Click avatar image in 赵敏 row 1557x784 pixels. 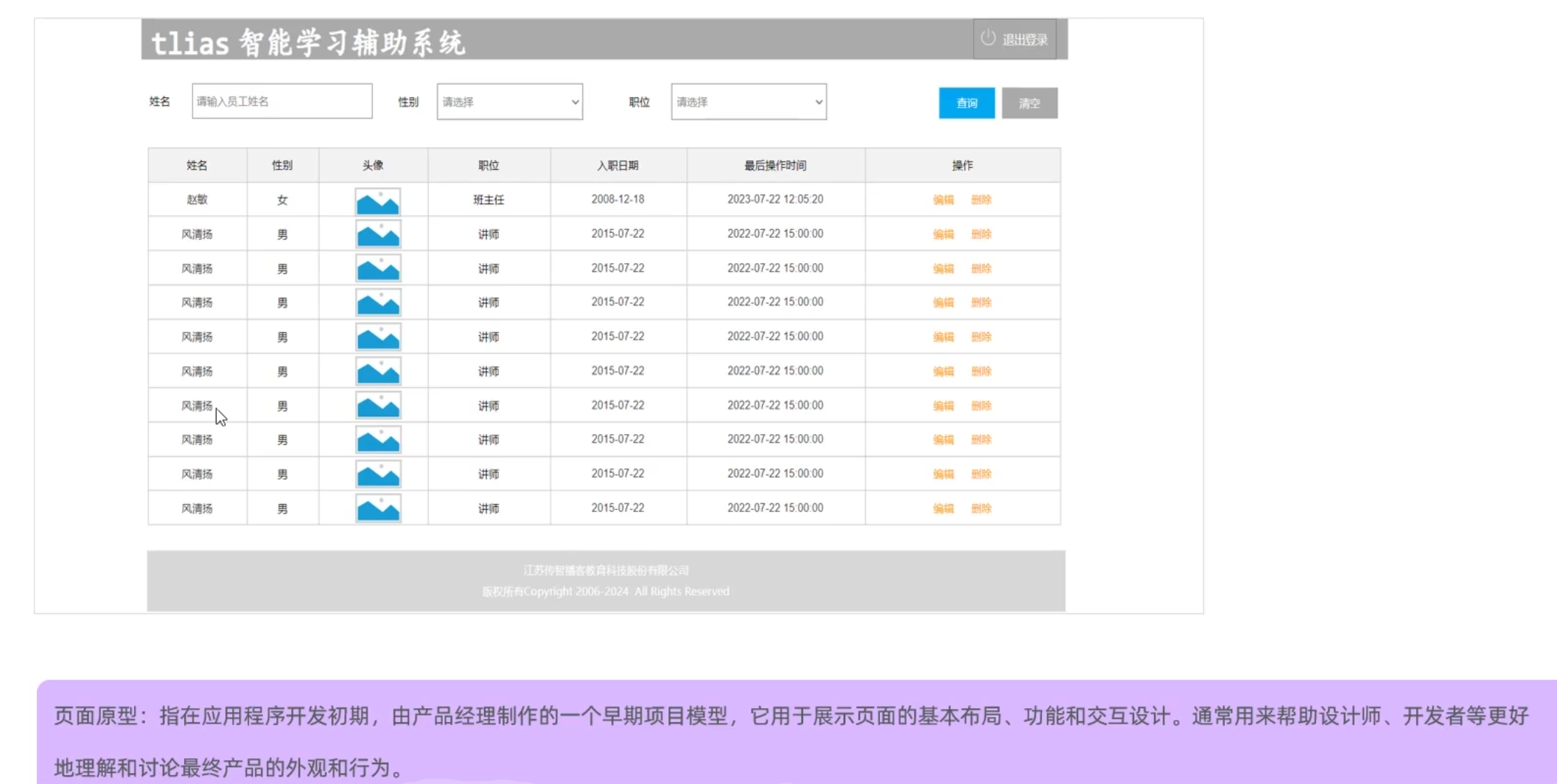377,201
